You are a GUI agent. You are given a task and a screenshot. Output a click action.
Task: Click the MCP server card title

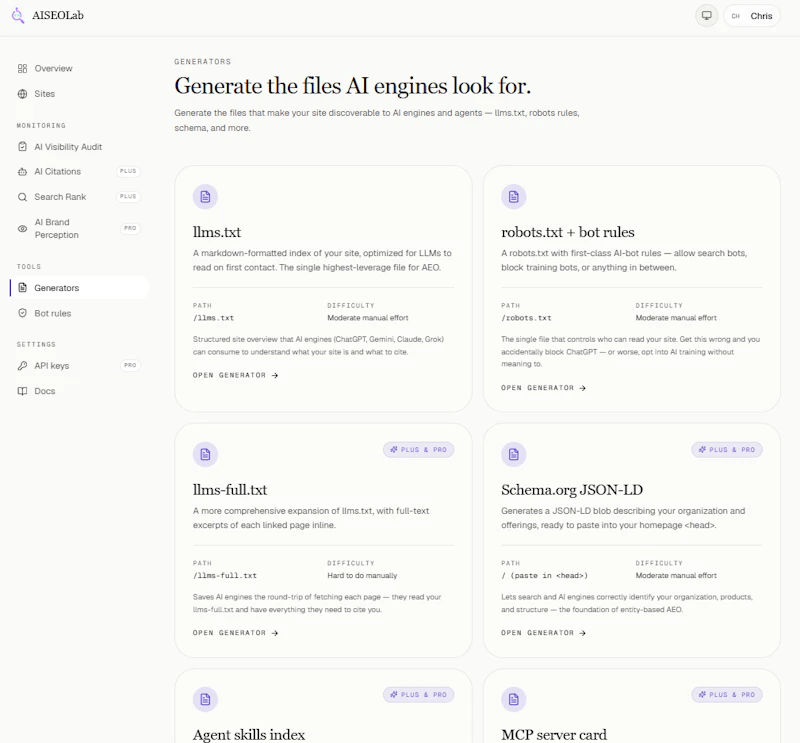[554, 734]
